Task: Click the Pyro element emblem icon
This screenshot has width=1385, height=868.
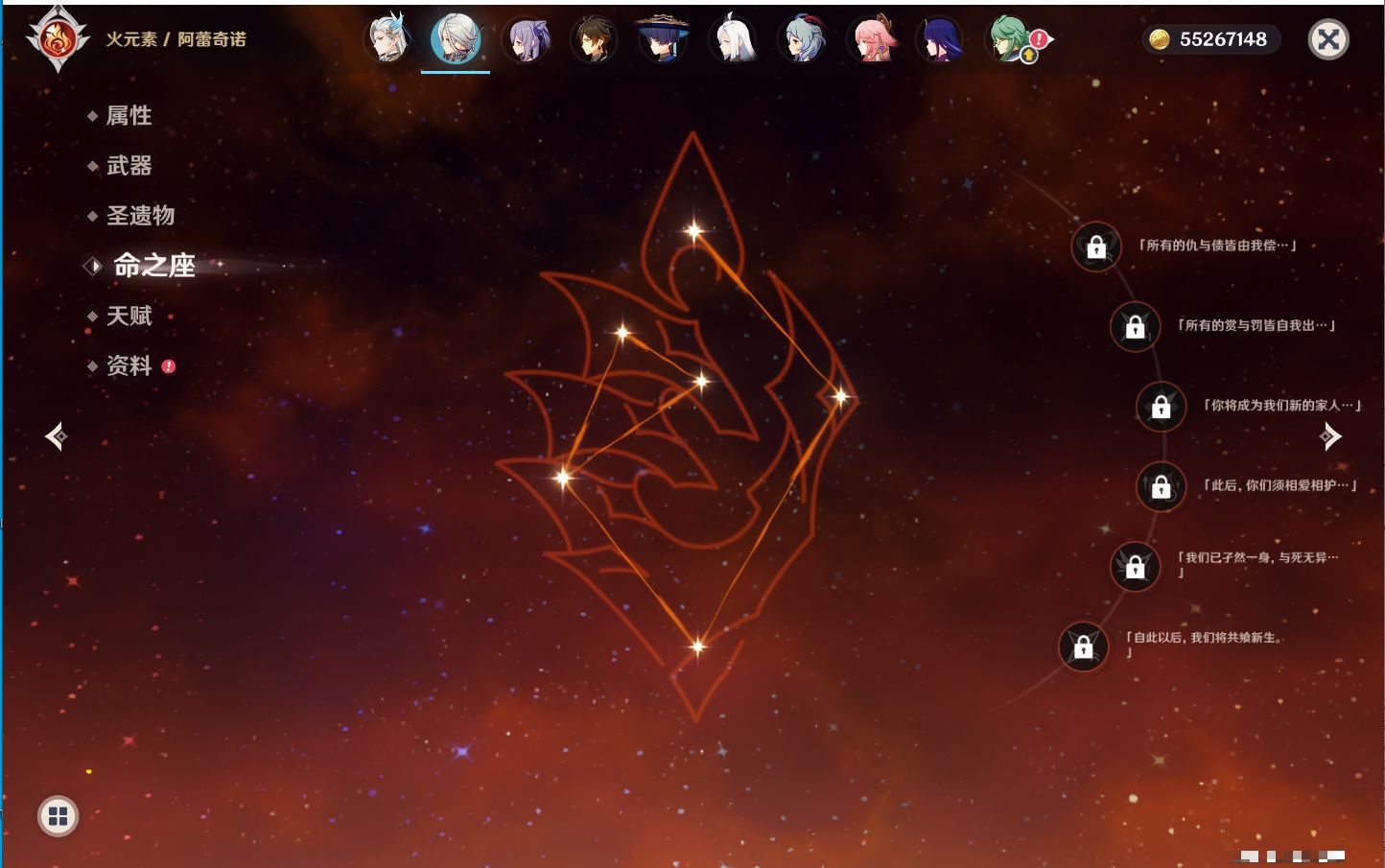Action: [58, 39]
